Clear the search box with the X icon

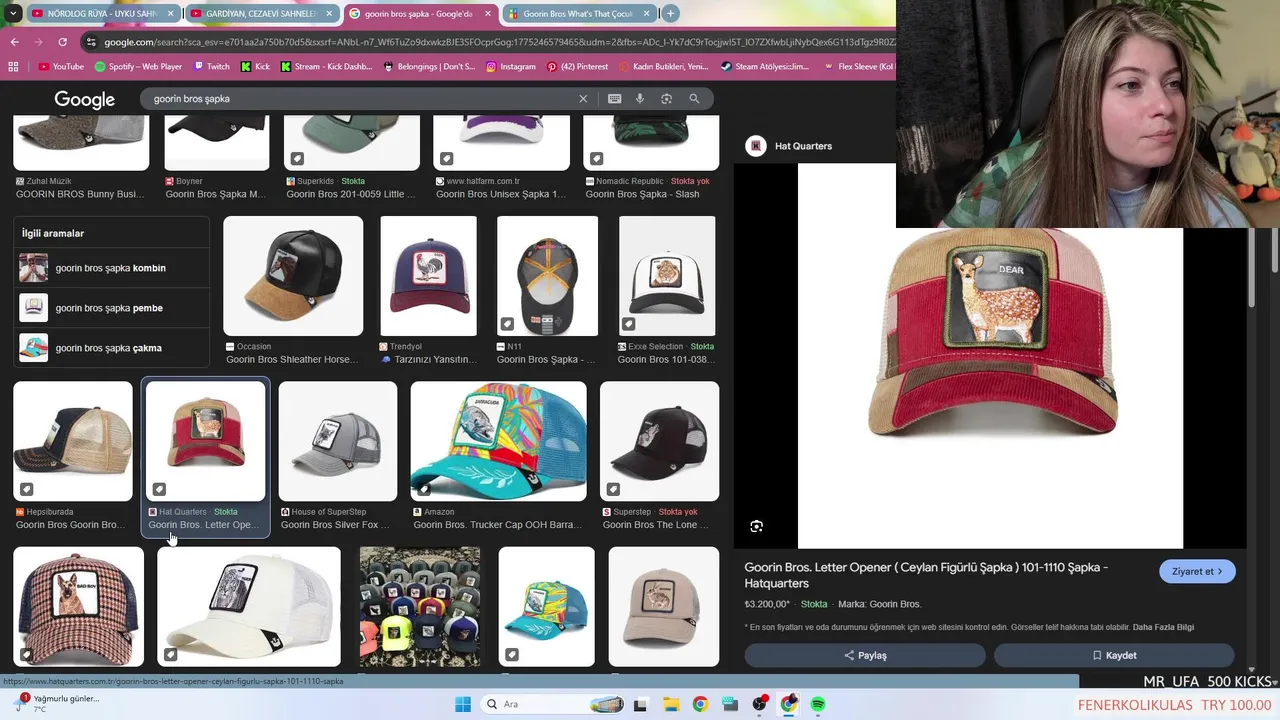point(583,99)
